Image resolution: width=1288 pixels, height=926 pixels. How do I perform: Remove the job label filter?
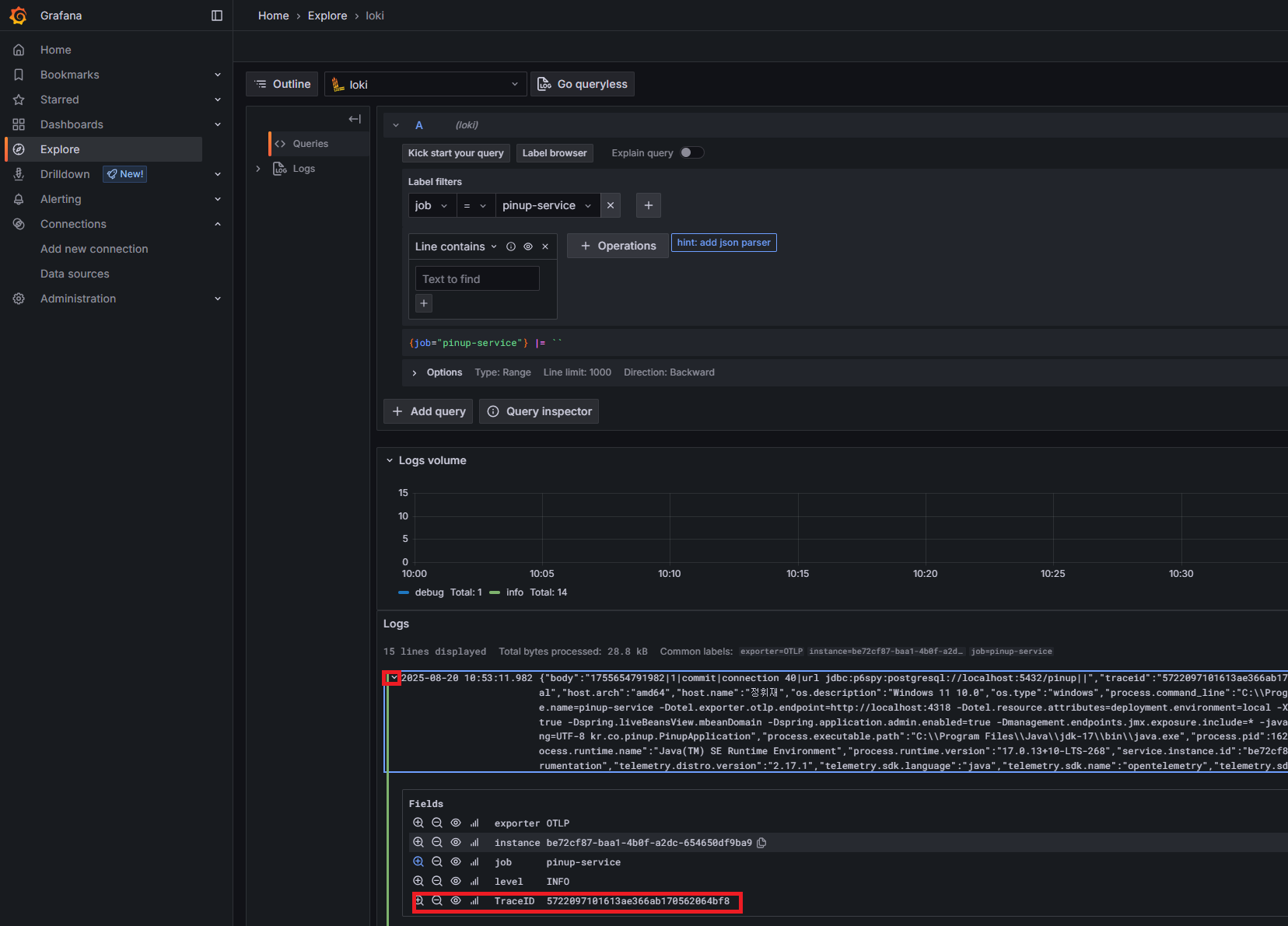(x=611, y=205)
